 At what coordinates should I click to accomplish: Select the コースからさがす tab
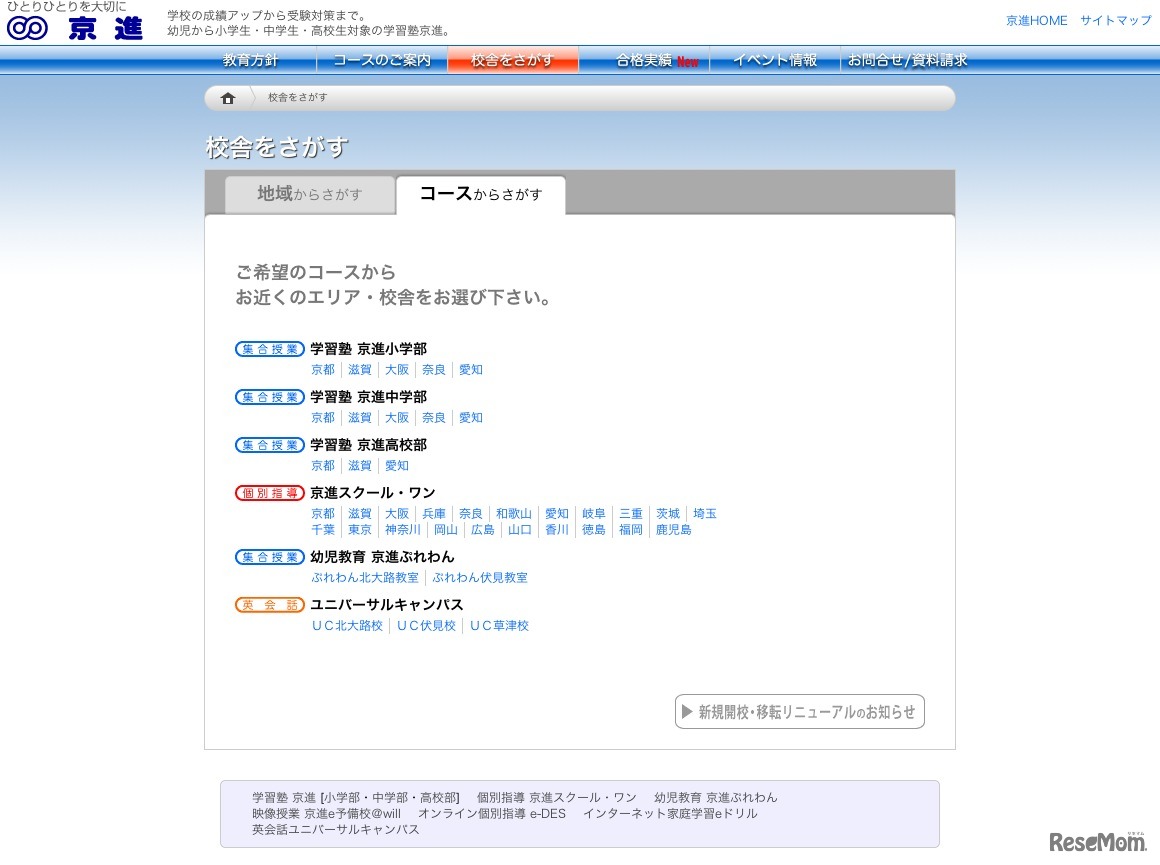pos(481,193)
